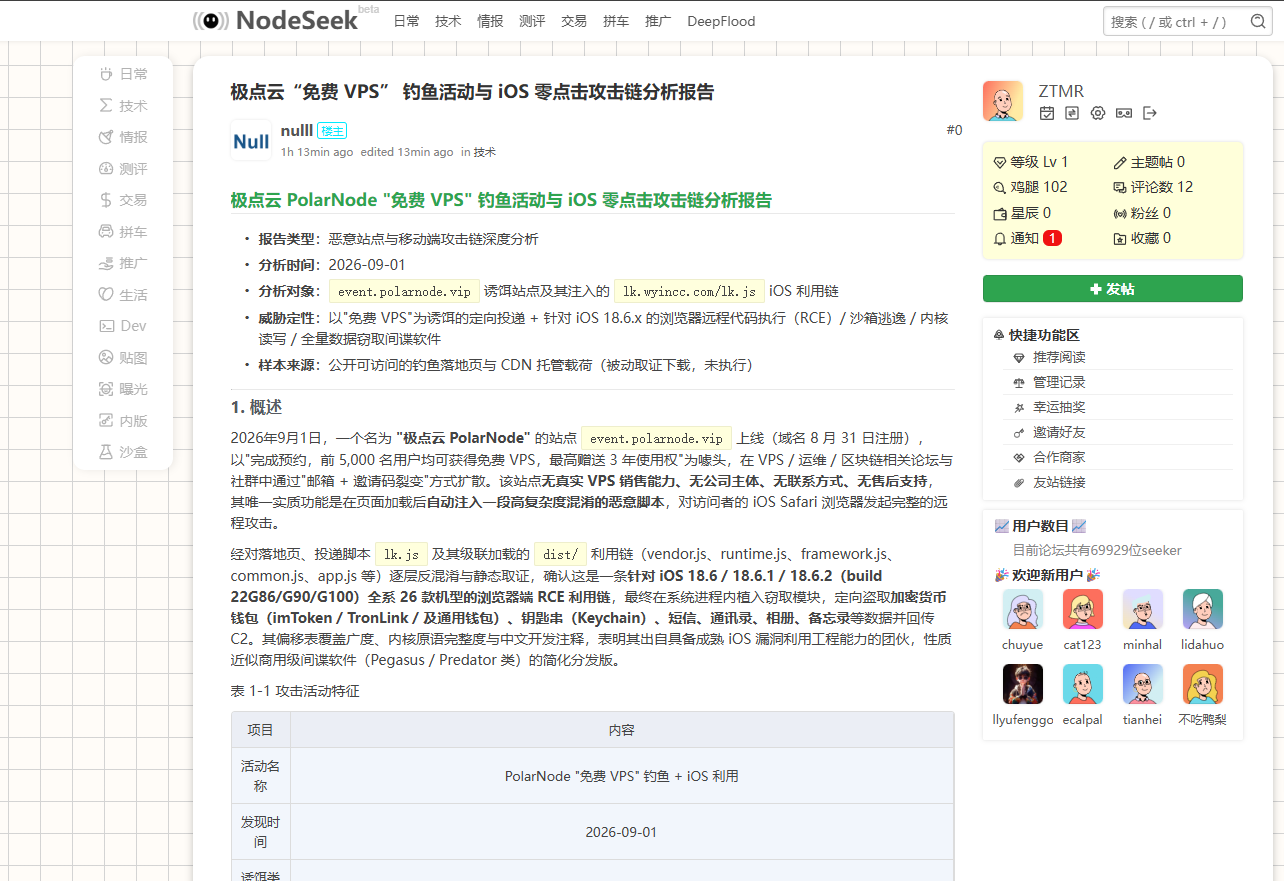This screenshot has width=1284, height=881.
Task: Open new user cat123 avatar
Action: (1082, 609)
